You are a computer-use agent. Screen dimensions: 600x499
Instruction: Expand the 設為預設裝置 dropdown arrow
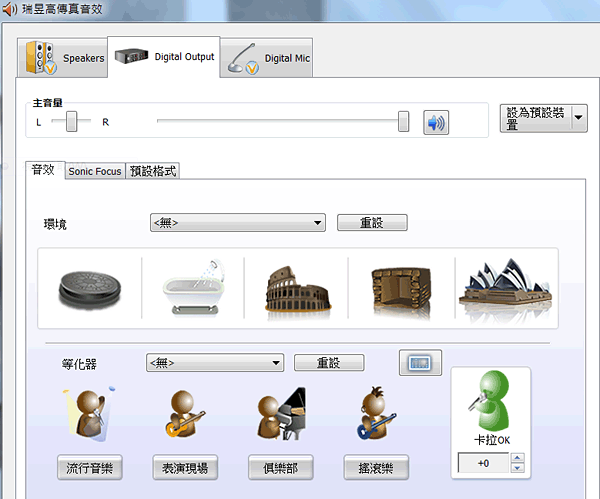pos(579,118)
